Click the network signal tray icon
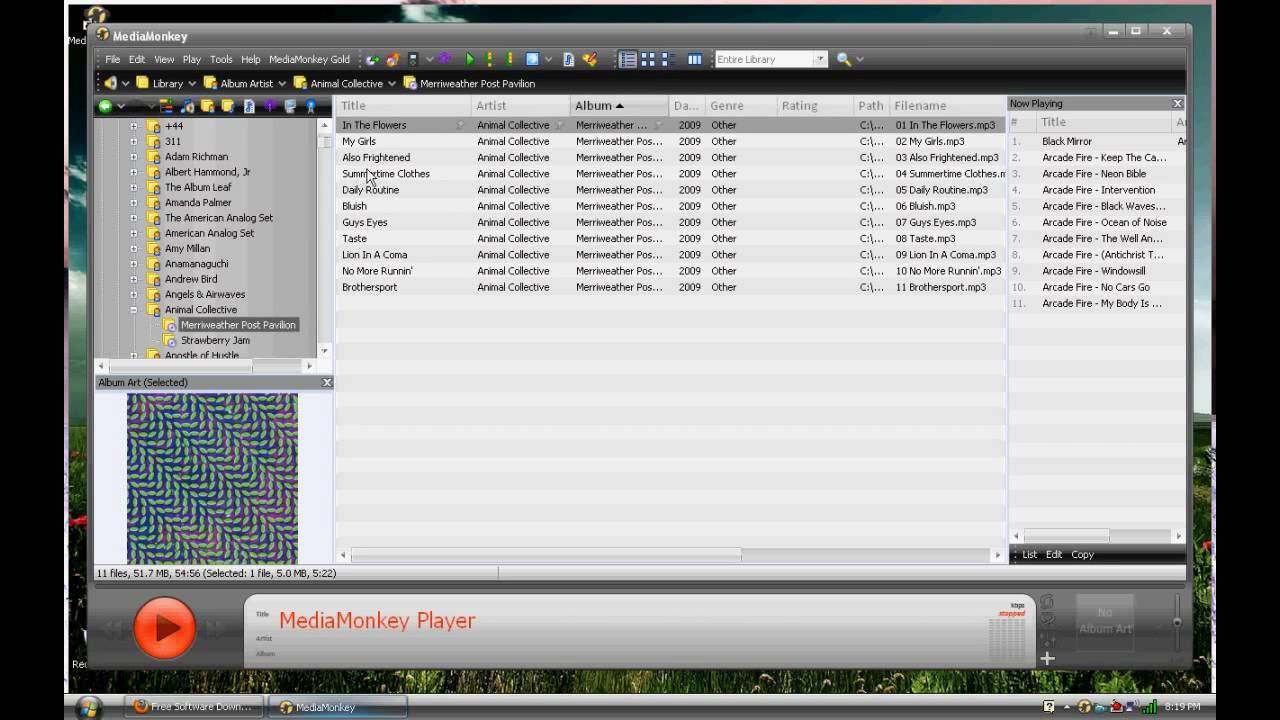 coord(1149,707)
